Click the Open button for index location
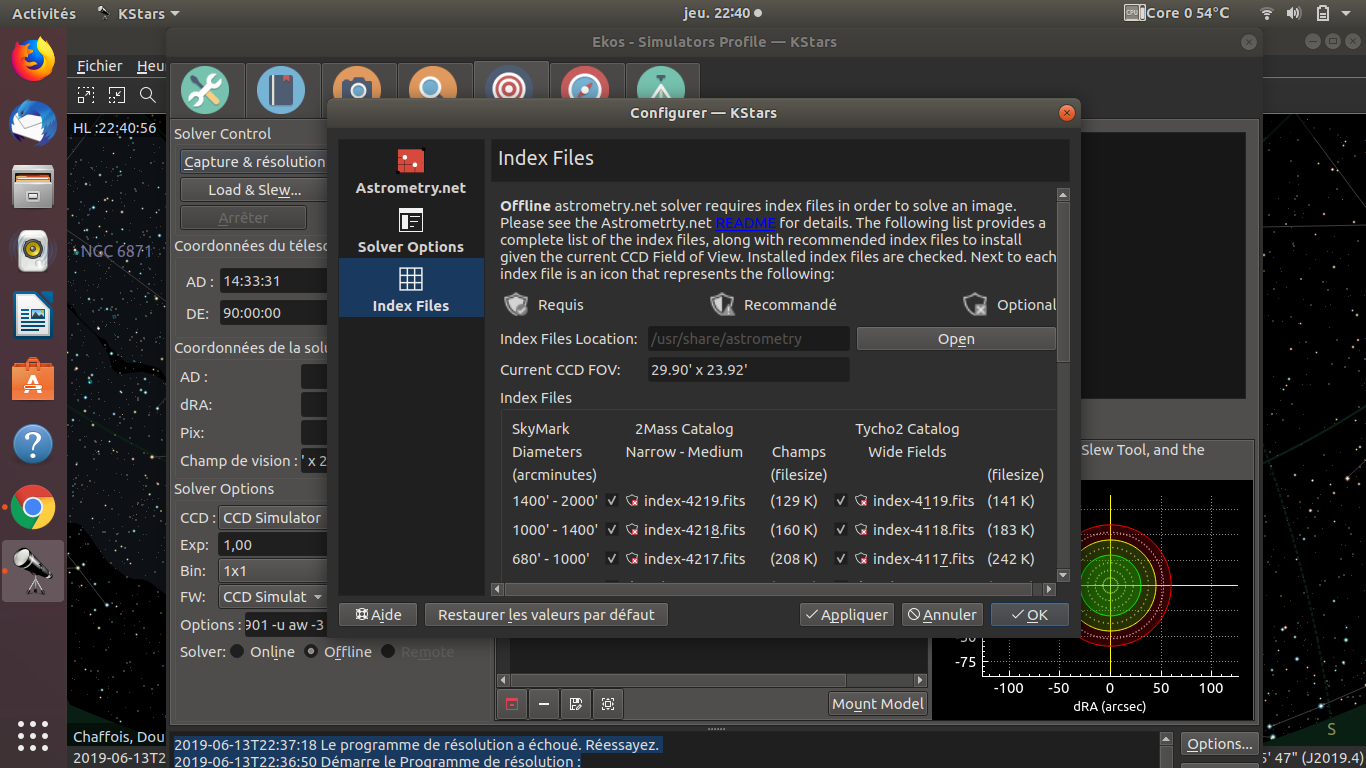 point(956,339)
